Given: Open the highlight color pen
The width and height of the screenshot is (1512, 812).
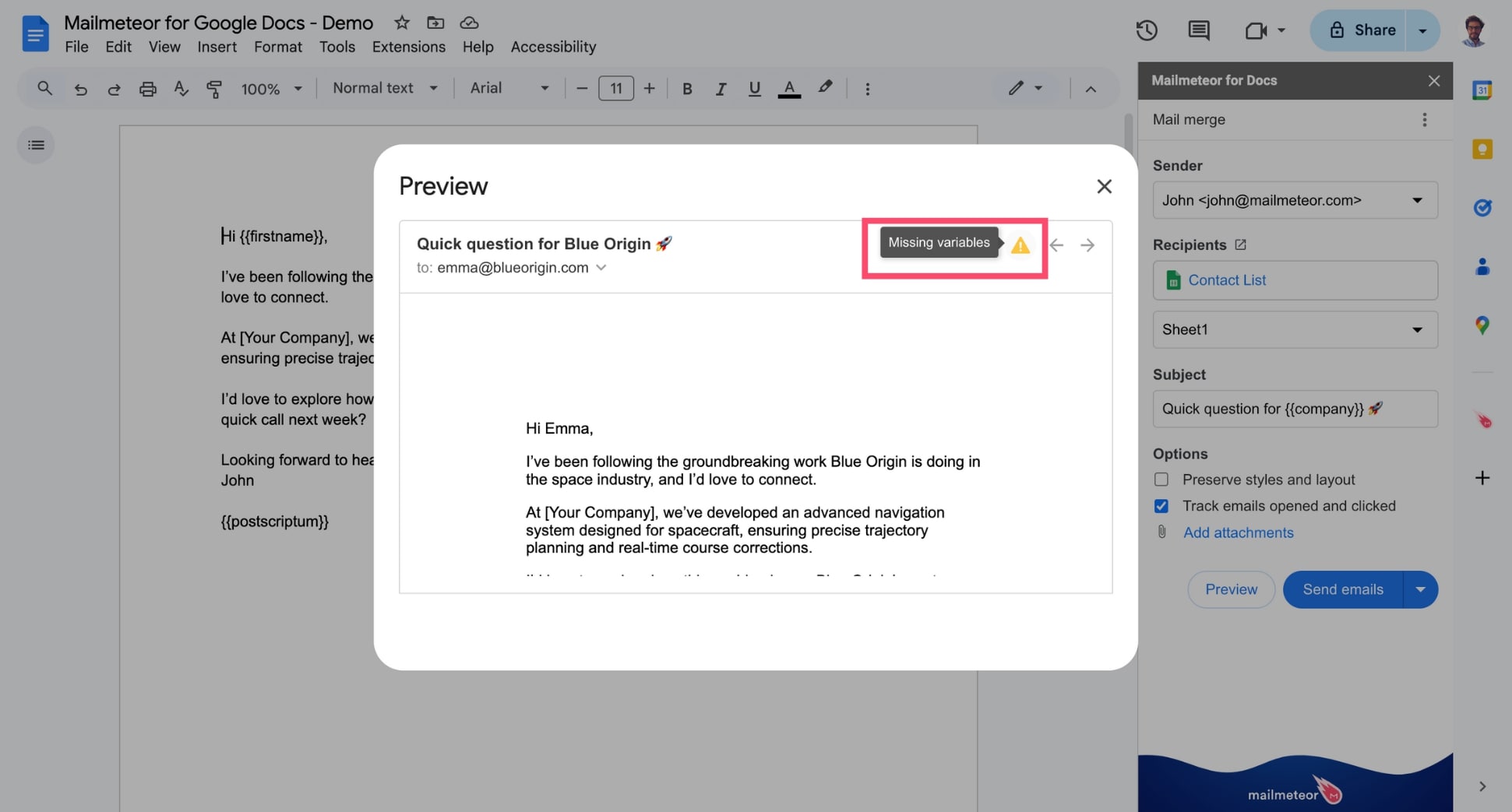Looking at the screenshot, I should [825, 88].
